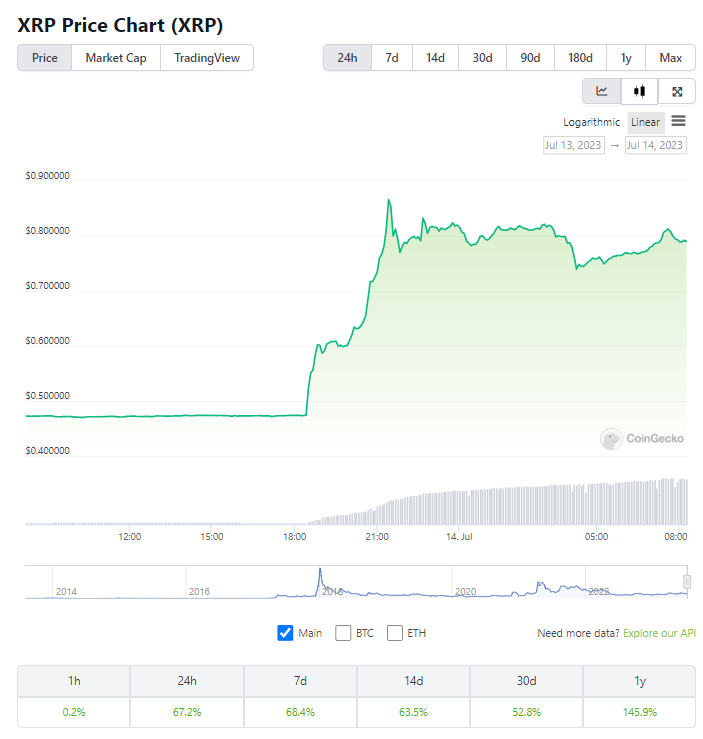Show the Max time range
This screenshot has height=739, width=703.
pos(671,58)
